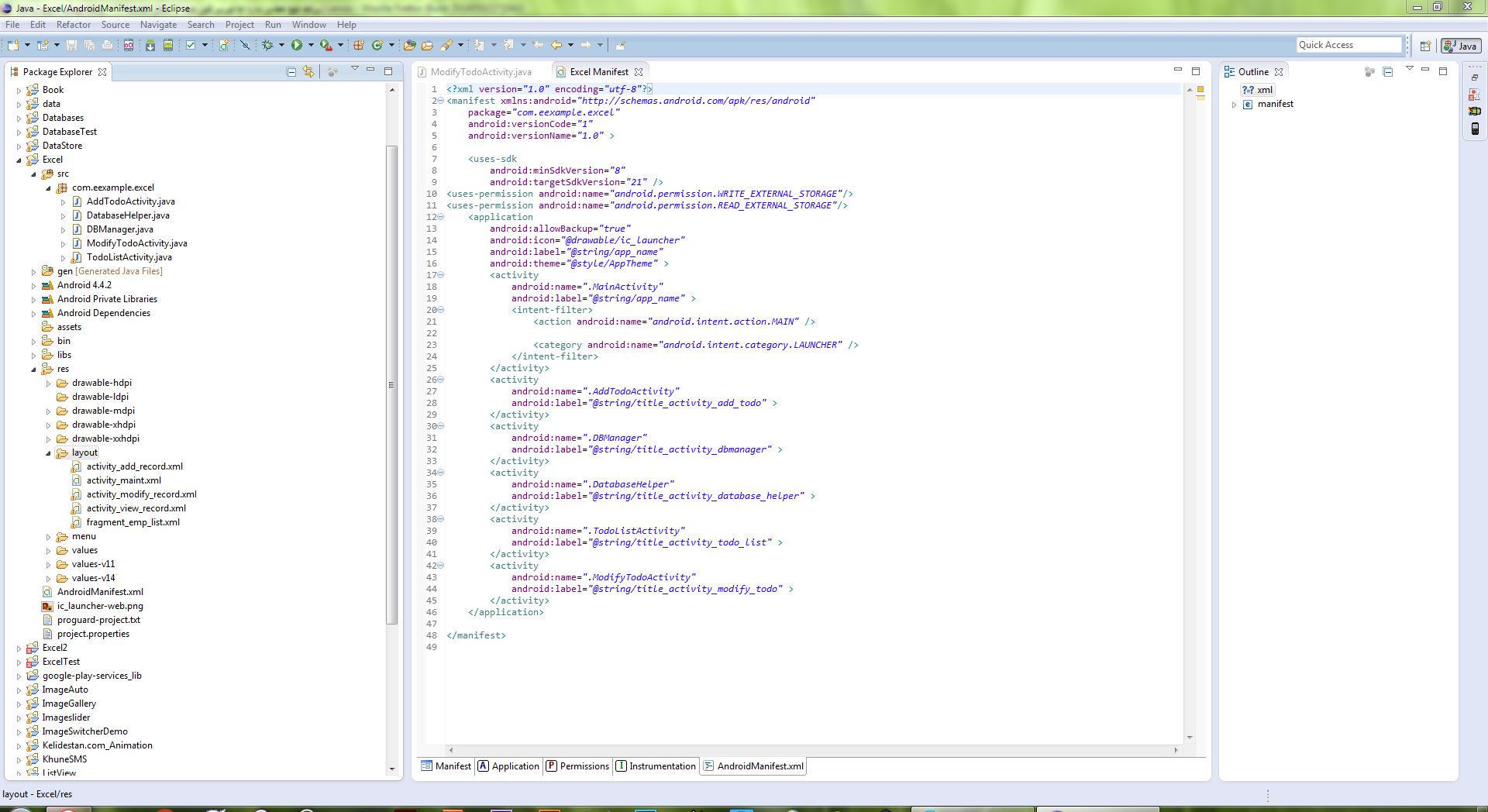Open the Android SDK Manager icon
Screen dimensions: 1488x812
coord(150,45)
